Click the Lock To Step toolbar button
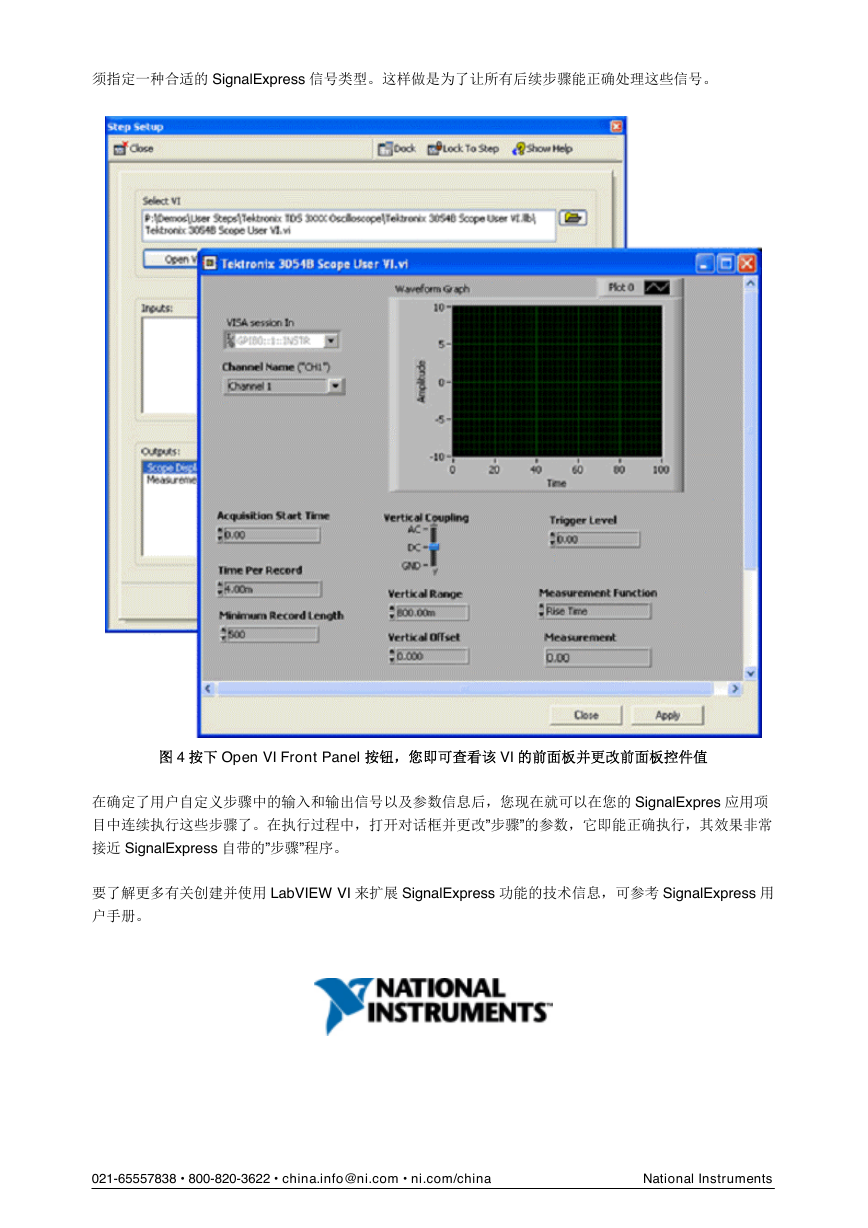868x1228 pixels. tap(463, 149)
